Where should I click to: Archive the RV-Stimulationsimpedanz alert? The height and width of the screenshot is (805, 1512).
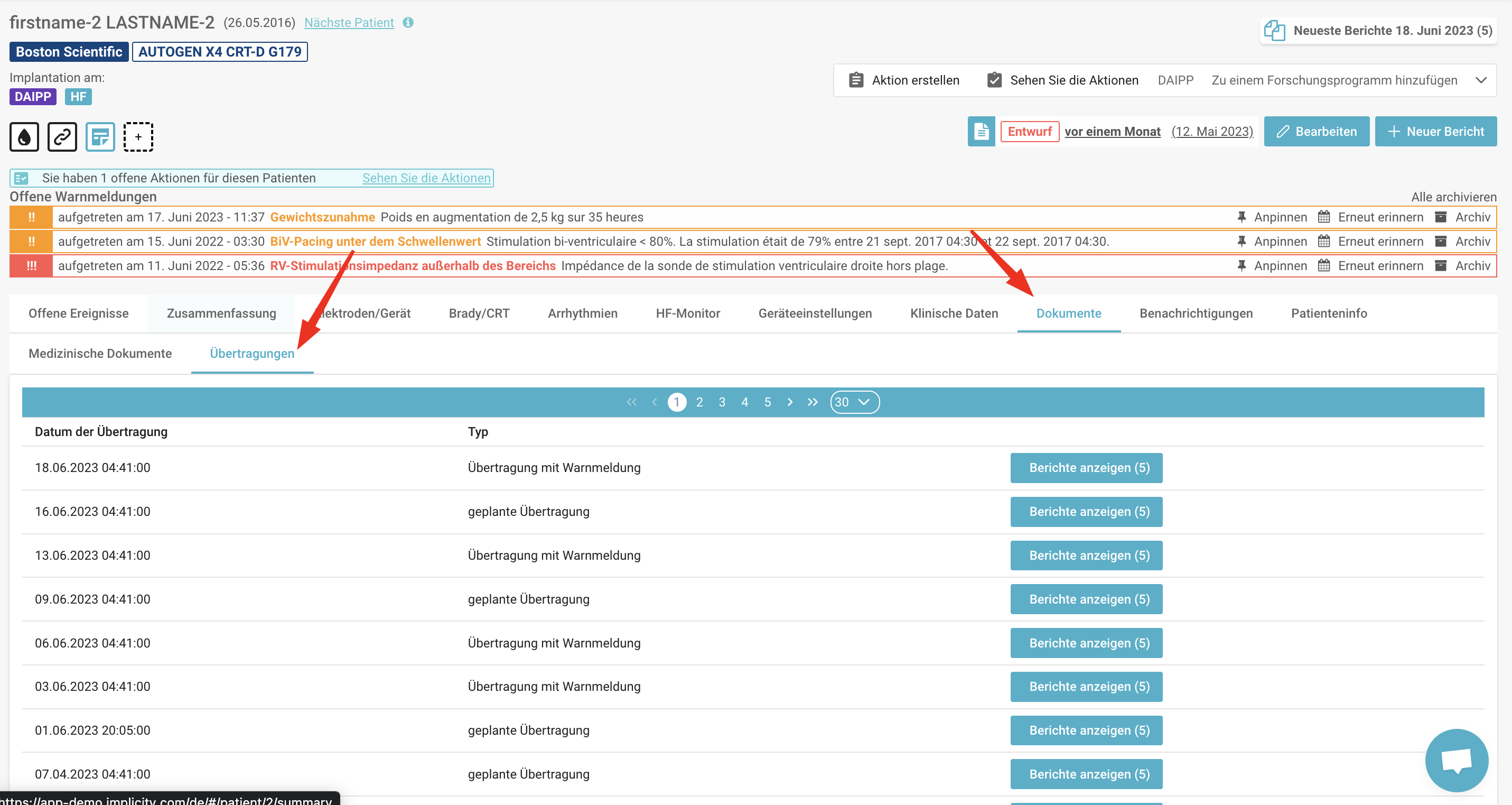(x=1463, y=266)
